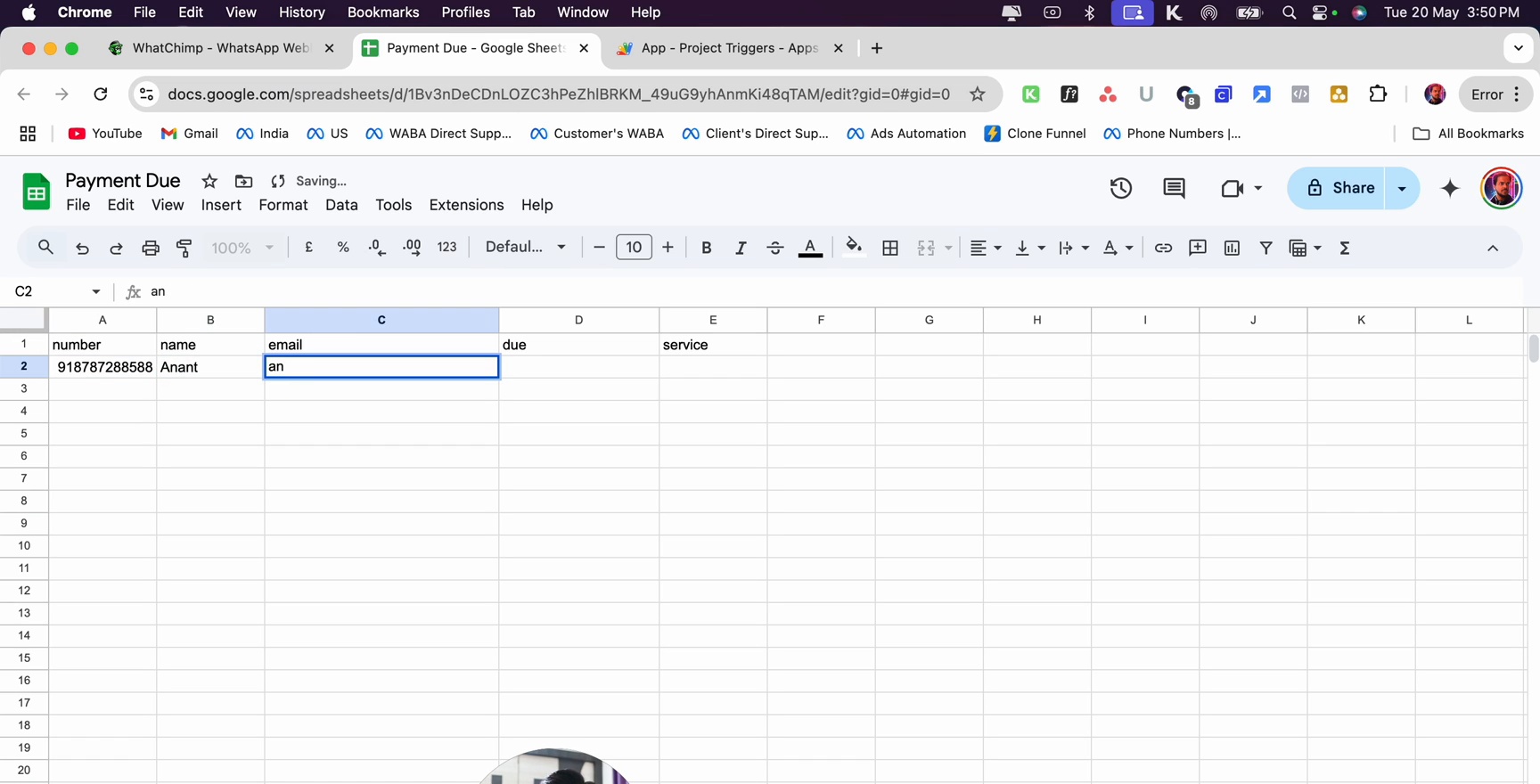Create a filter with funnel icon
The height and width of the screenshot is (784, 1540).
(x=1266, y=248)
